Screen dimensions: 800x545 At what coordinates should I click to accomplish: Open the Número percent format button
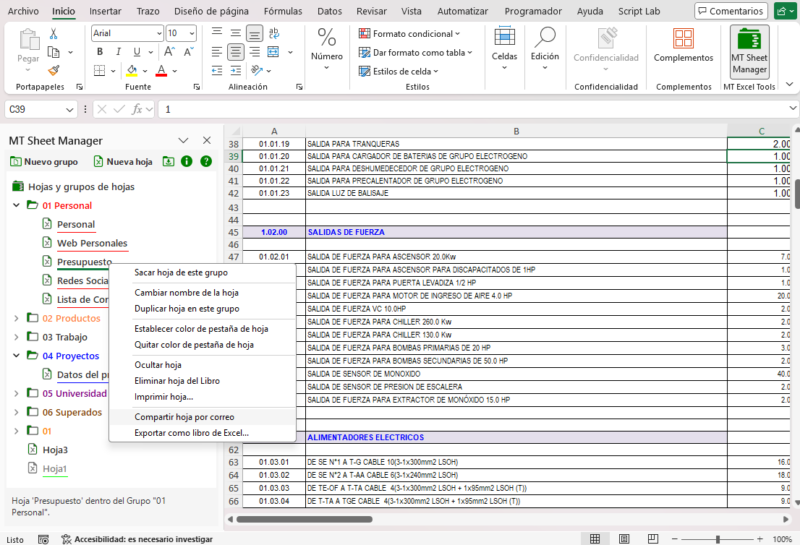coord(327,48)
